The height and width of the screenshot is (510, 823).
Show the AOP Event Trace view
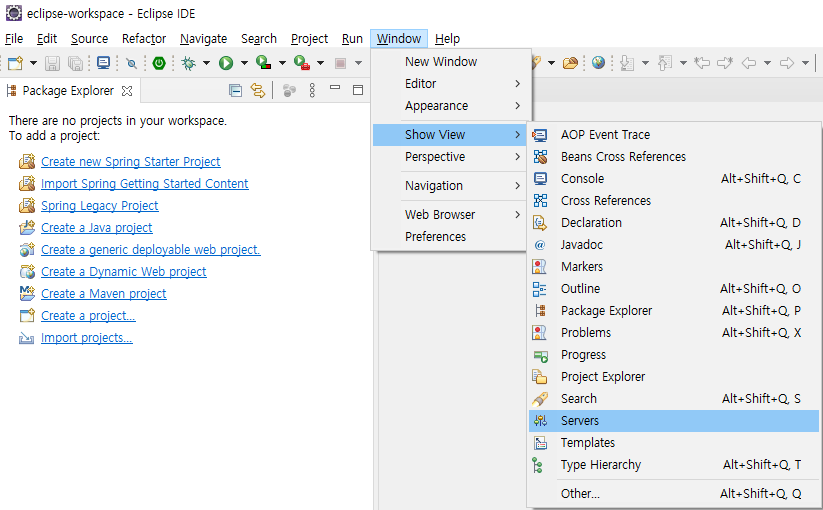[x=674, y=135]
